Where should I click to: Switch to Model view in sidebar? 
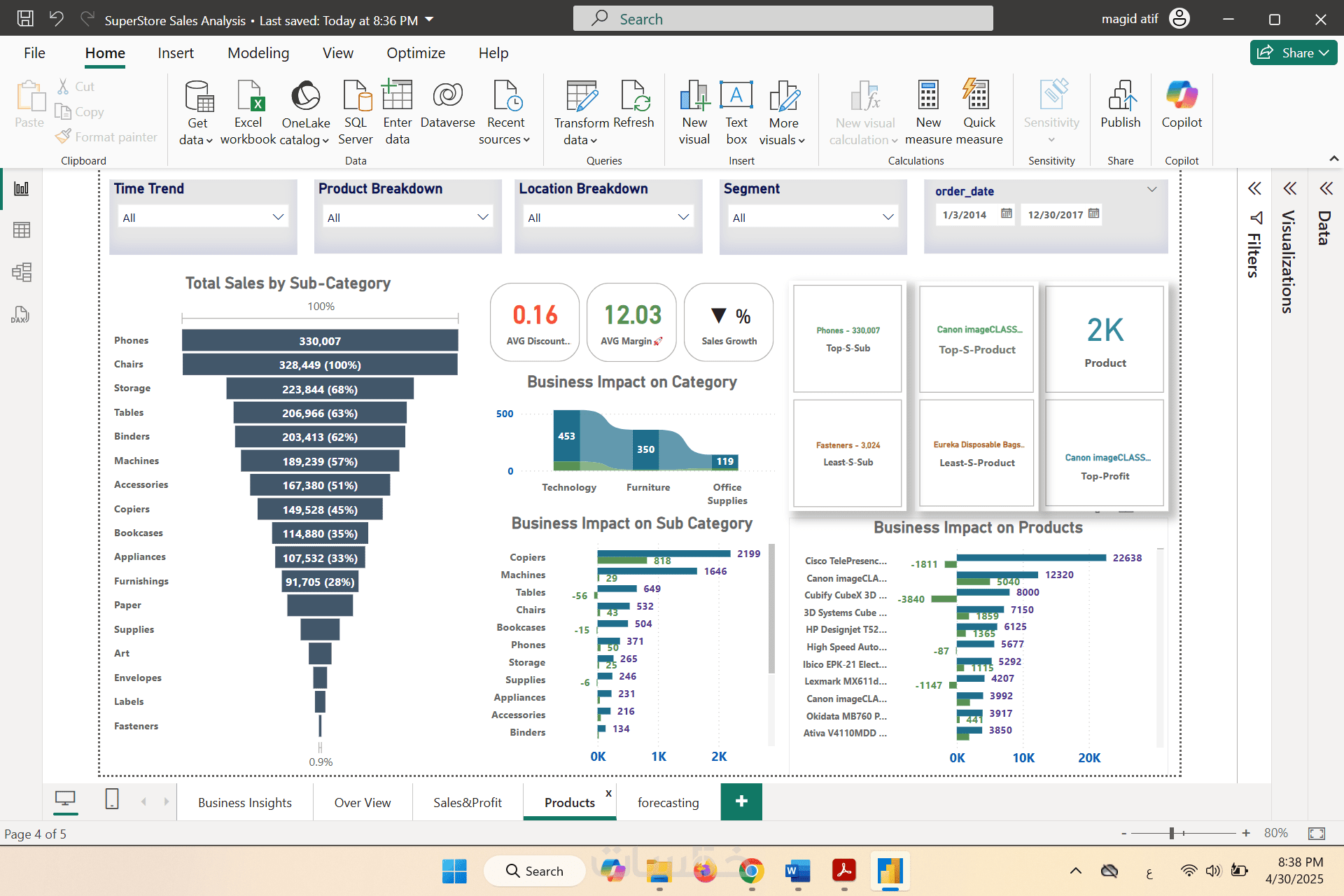(22, 272)
